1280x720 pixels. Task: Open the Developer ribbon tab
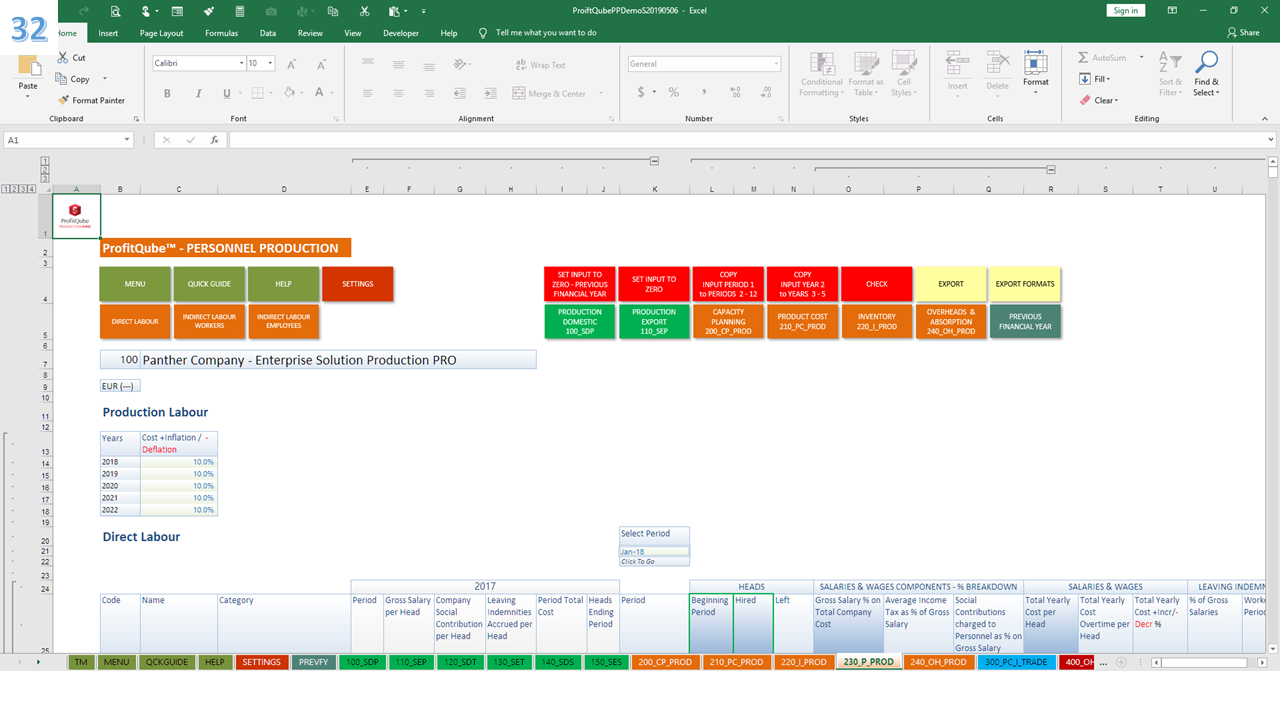401,33
